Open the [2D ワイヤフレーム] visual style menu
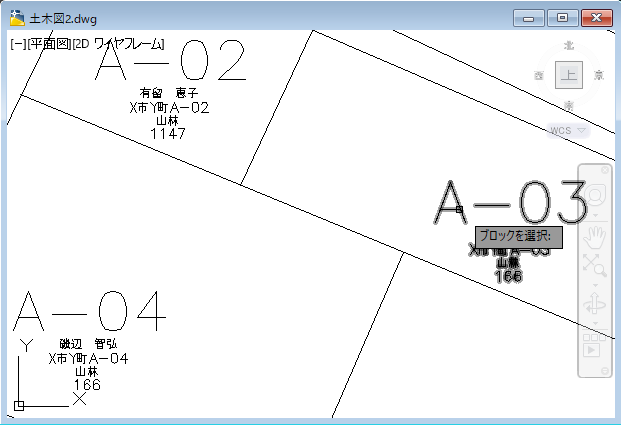This screenshot has width=621, height=425. pos(118,44)
